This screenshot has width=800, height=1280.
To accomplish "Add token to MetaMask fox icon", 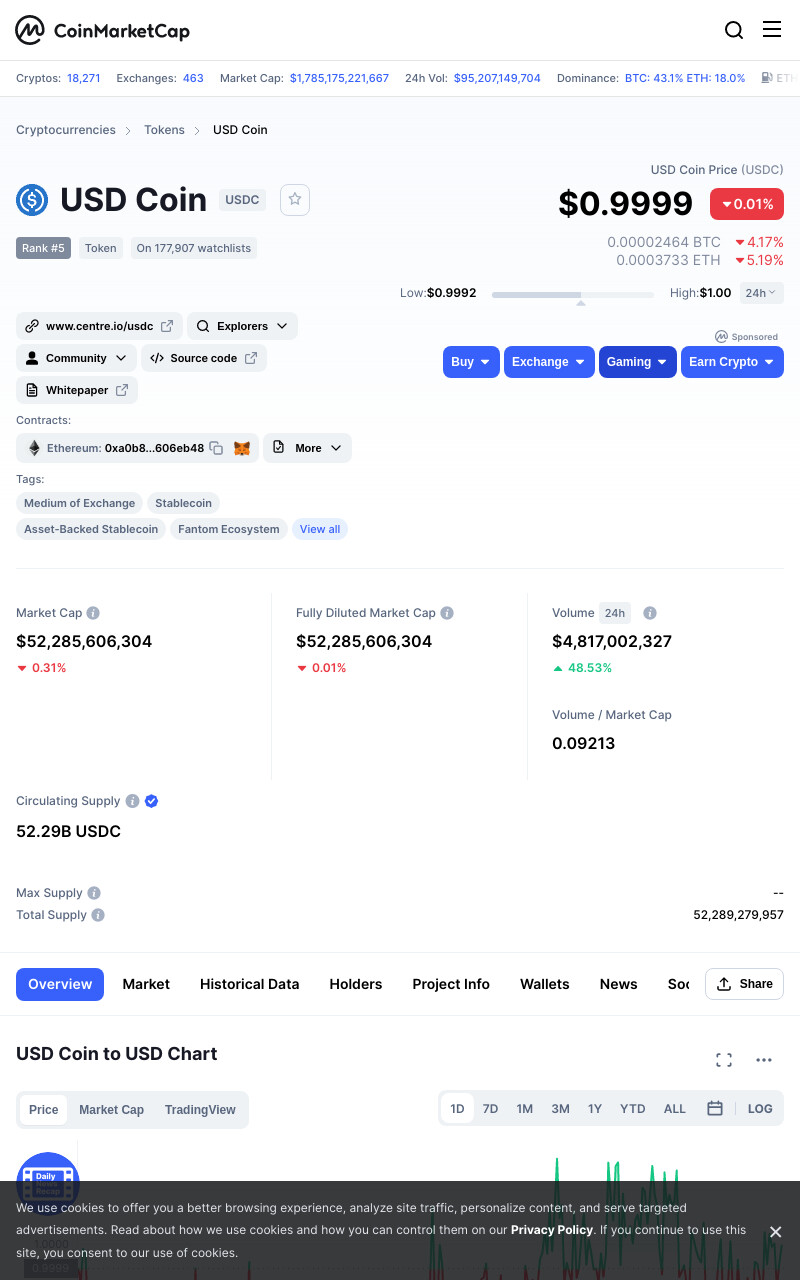I will coord(242,448).
